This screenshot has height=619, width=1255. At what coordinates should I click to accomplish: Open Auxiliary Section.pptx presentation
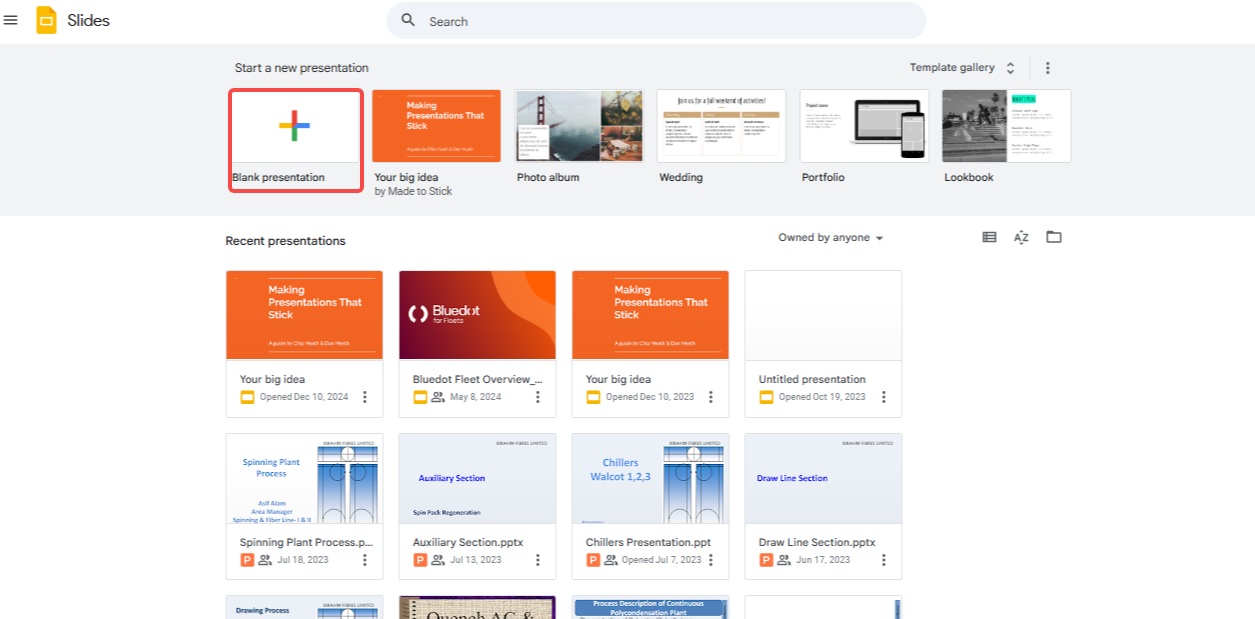(x=477, y=506)
